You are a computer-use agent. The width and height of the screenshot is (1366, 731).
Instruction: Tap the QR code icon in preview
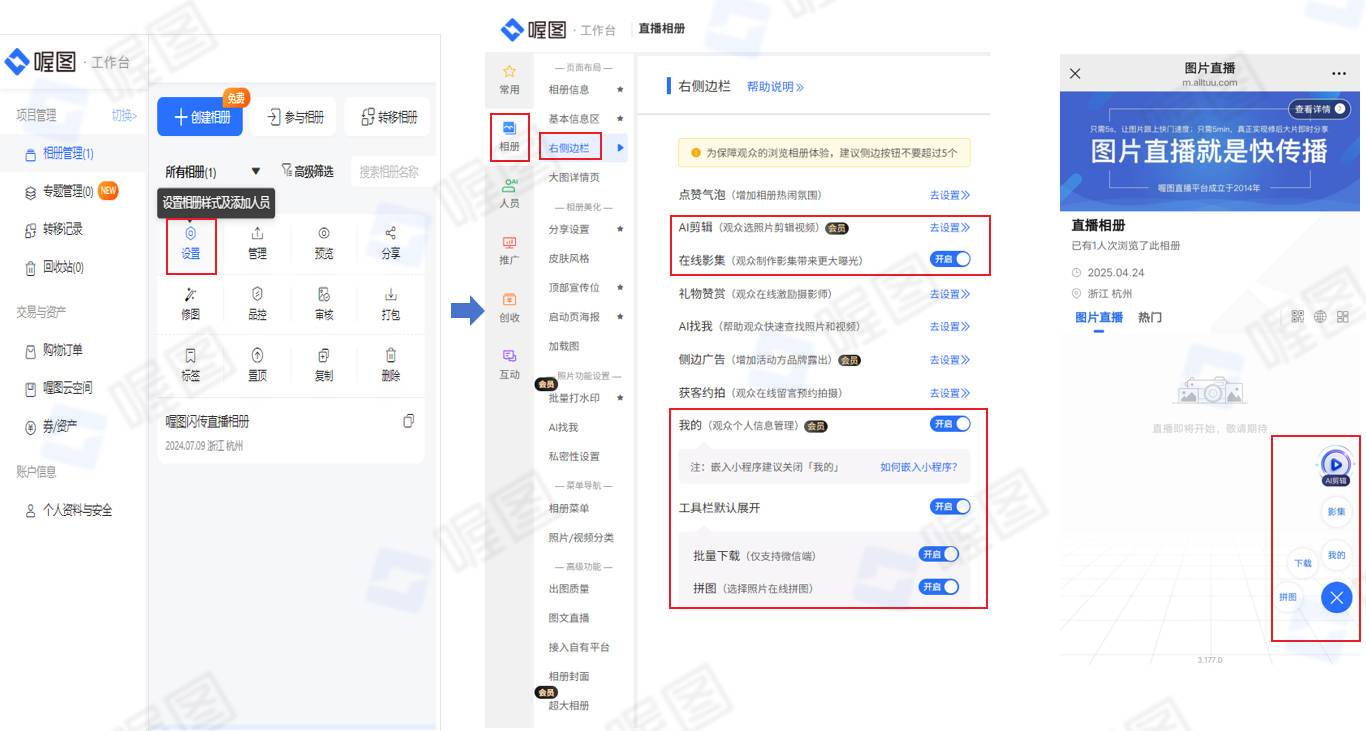[x=1298, y=317]
